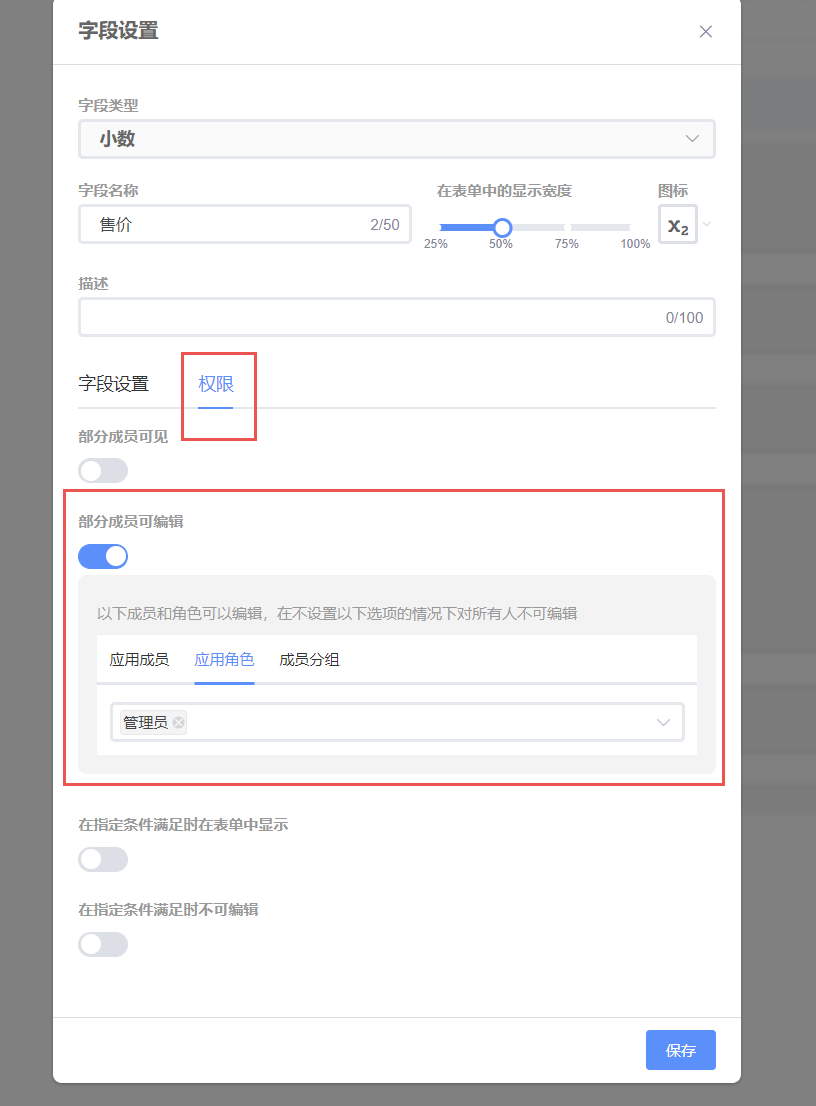Click the X₂ field icon picker

(677, 225)
